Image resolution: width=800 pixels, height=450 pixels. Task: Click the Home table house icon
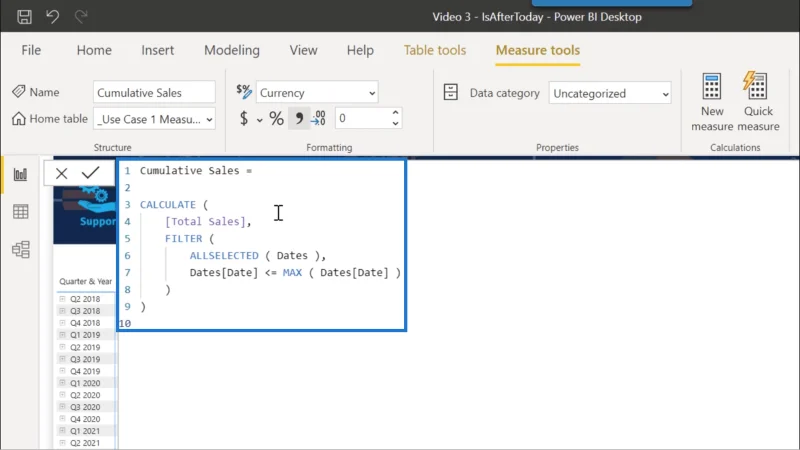19,118
